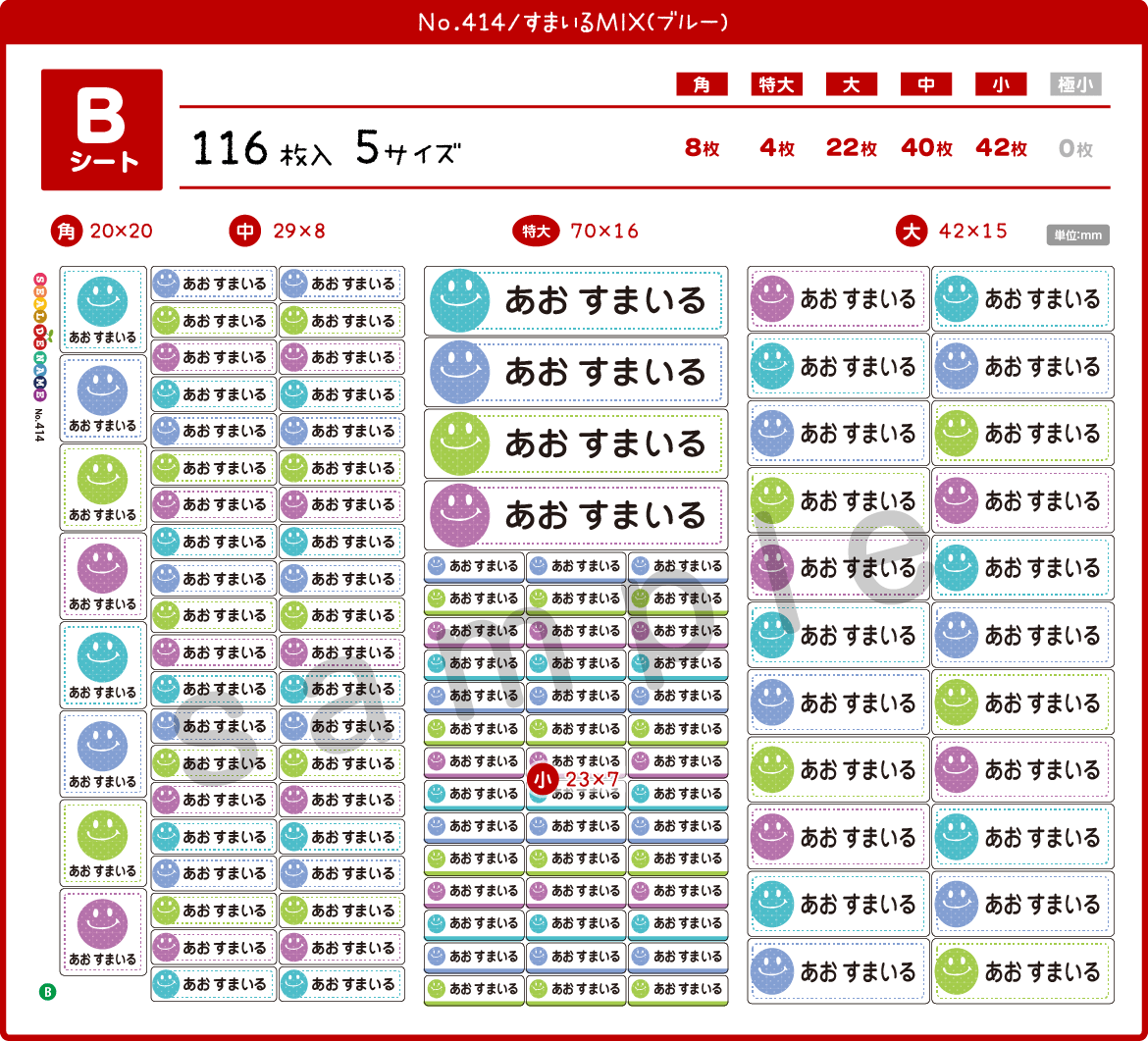Click the 42枚 count under 小
The width and height of the screenshot is (1148, 1041).
[1002, 148]
